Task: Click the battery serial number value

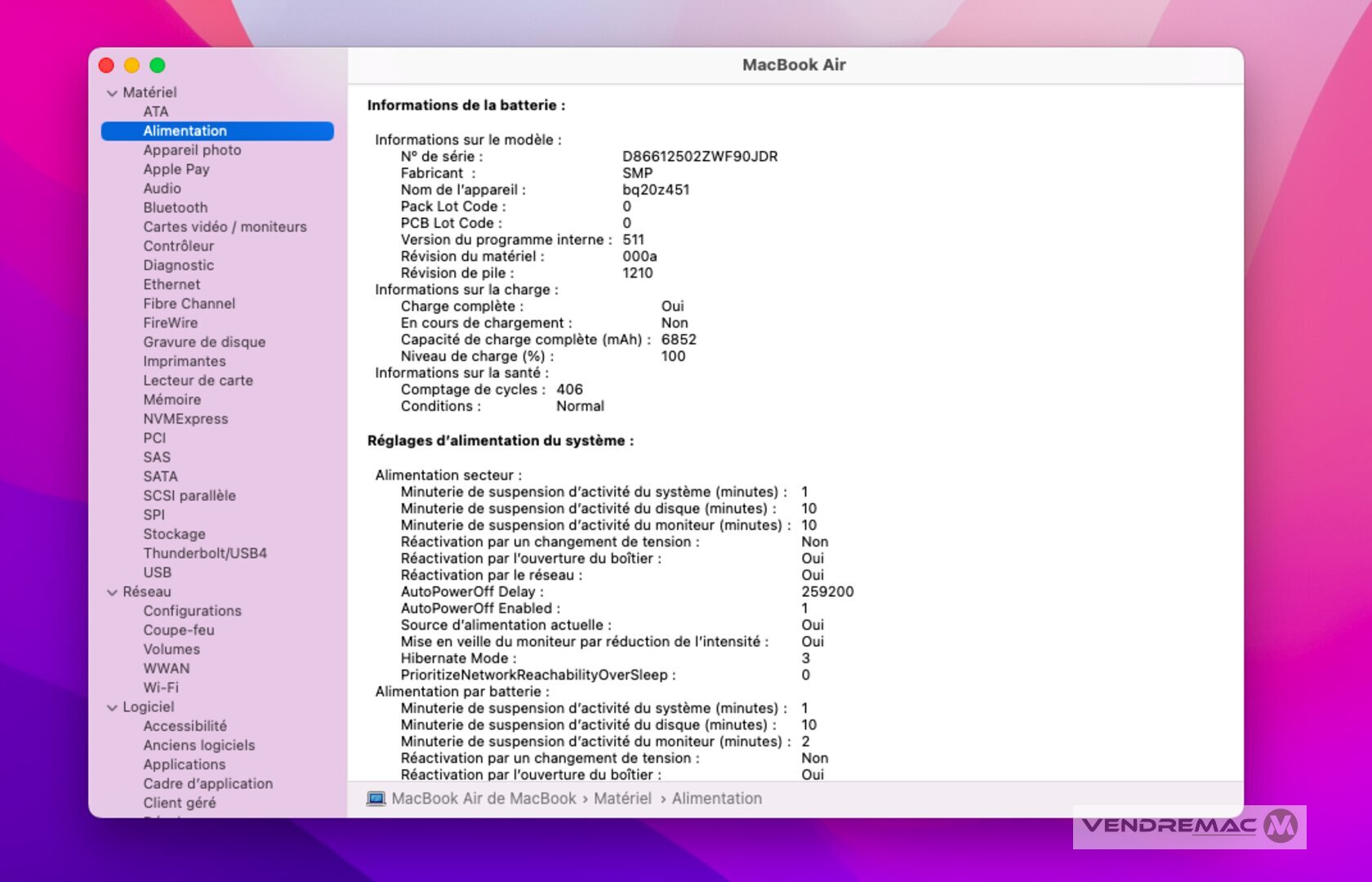Action: coord(700,156)
